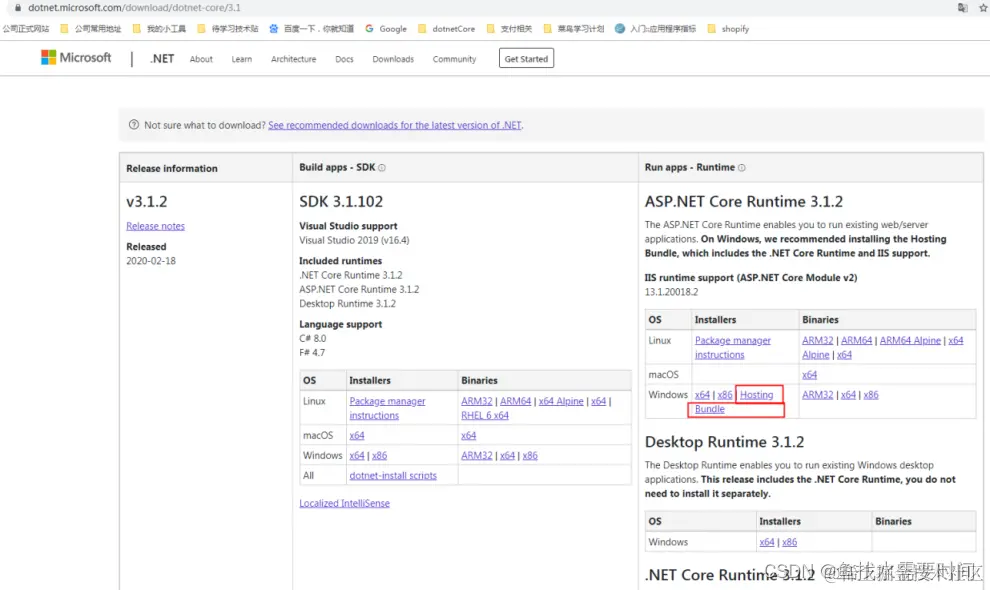The height and width of the screenshot is (590, 990).
Task: Click the IIS module version 13.1.20018.2
Action: point(671,292)
